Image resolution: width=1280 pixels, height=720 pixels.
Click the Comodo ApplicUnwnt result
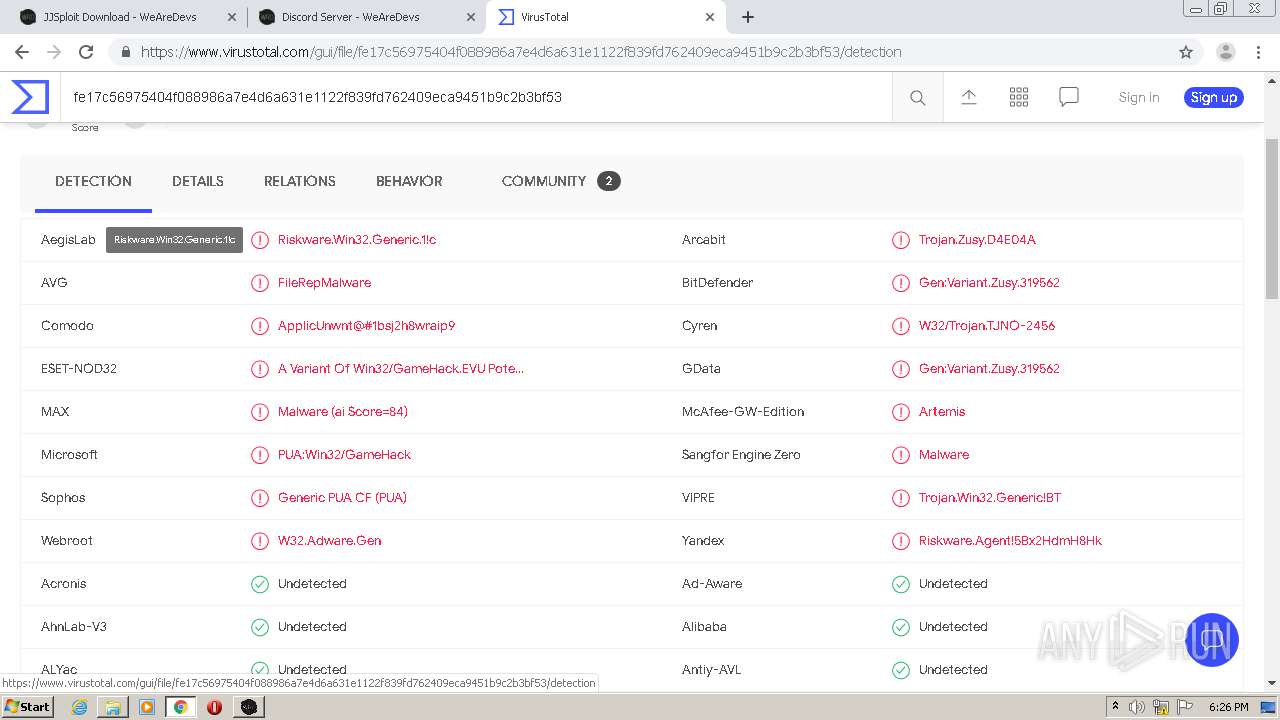point(366,326)
